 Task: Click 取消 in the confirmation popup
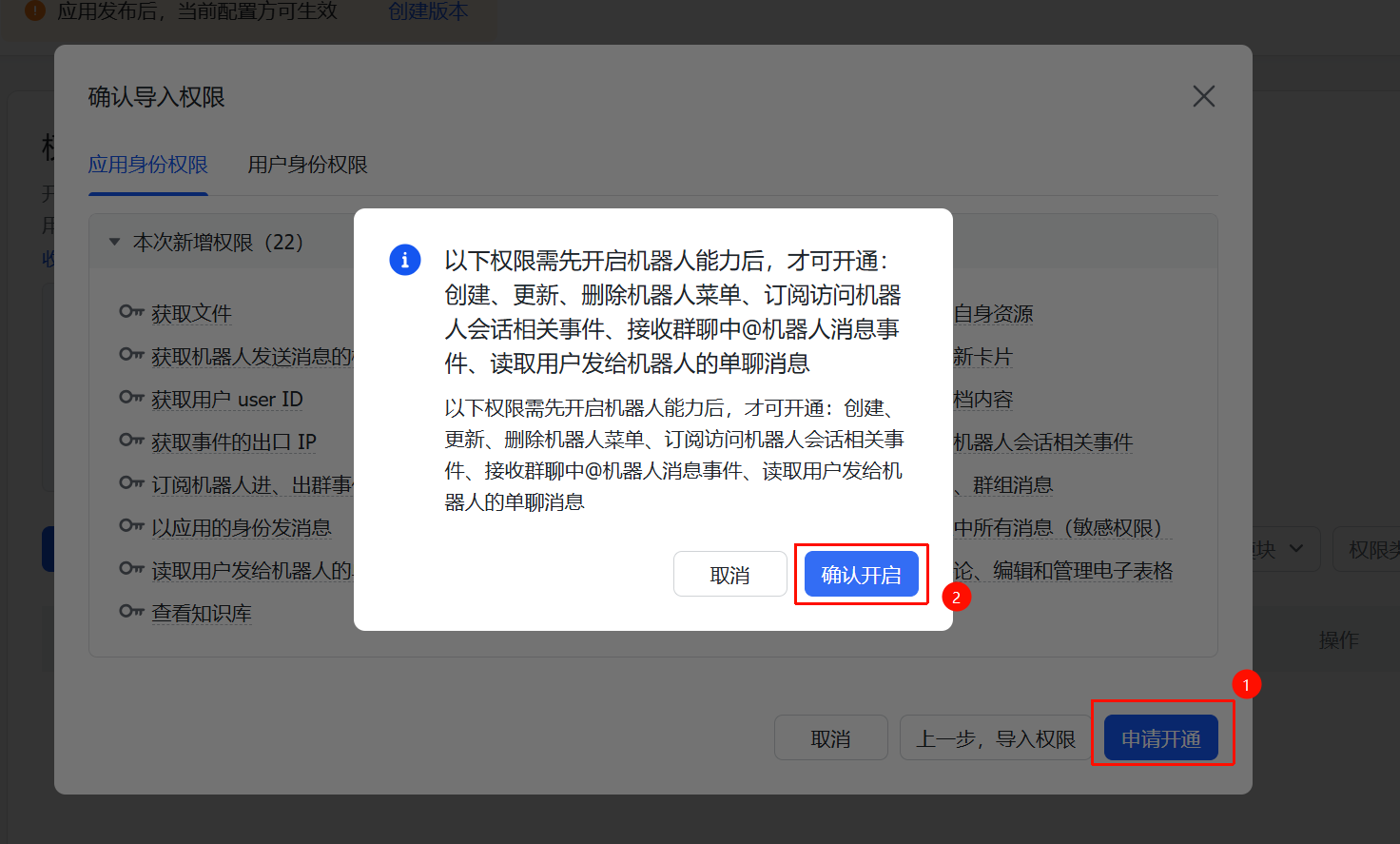(x=729, y=575)
